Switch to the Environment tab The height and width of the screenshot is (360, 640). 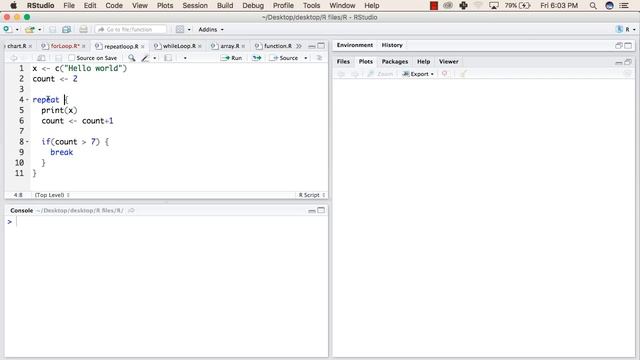(x=355, y=45)
